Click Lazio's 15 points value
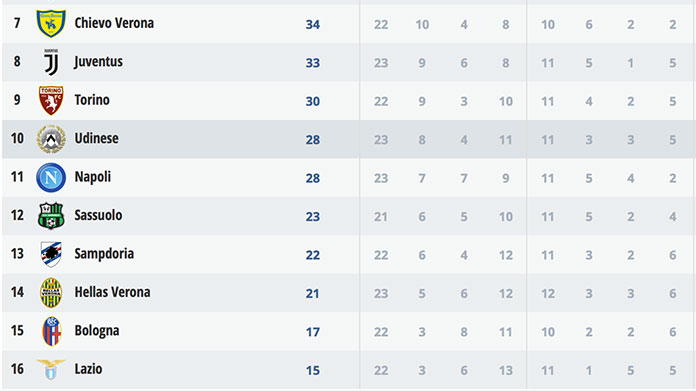 coord(312,370)
